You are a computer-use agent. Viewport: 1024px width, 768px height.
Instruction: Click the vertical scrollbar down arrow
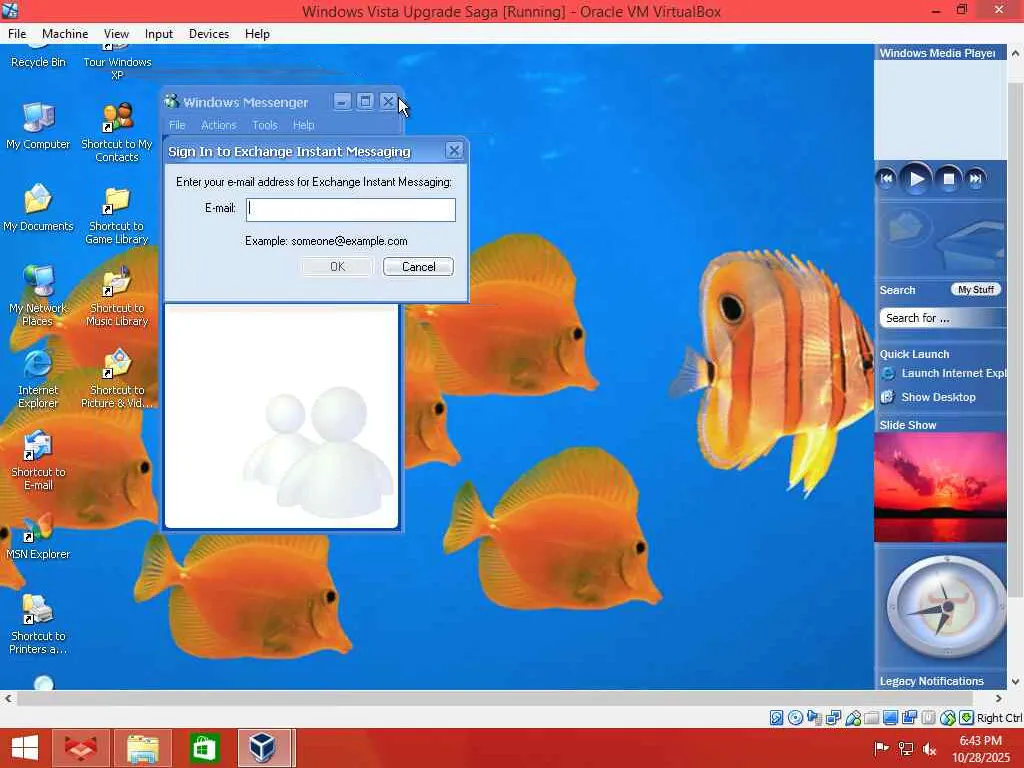(1016, 681)
